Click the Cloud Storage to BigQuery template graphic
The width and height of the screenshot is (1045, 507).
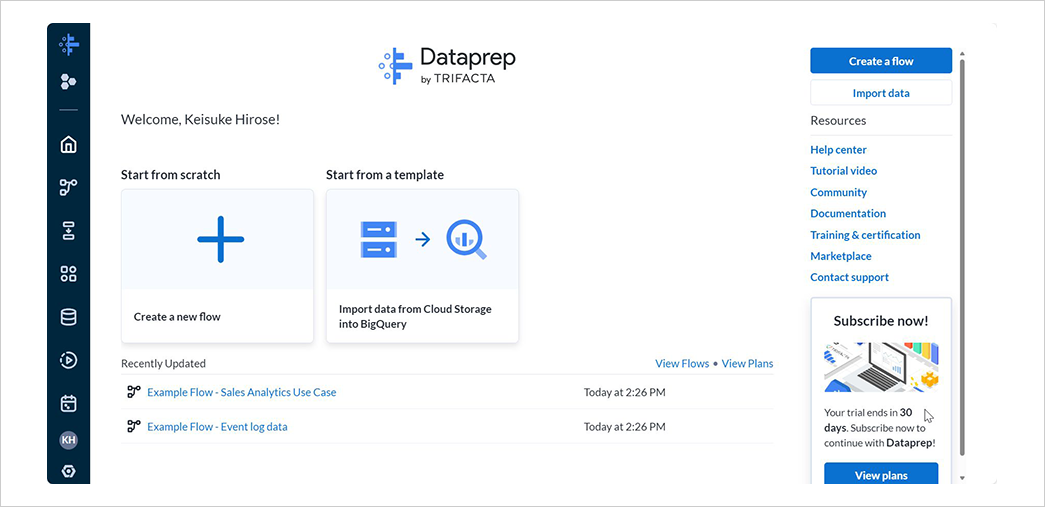tap(423, 239)
